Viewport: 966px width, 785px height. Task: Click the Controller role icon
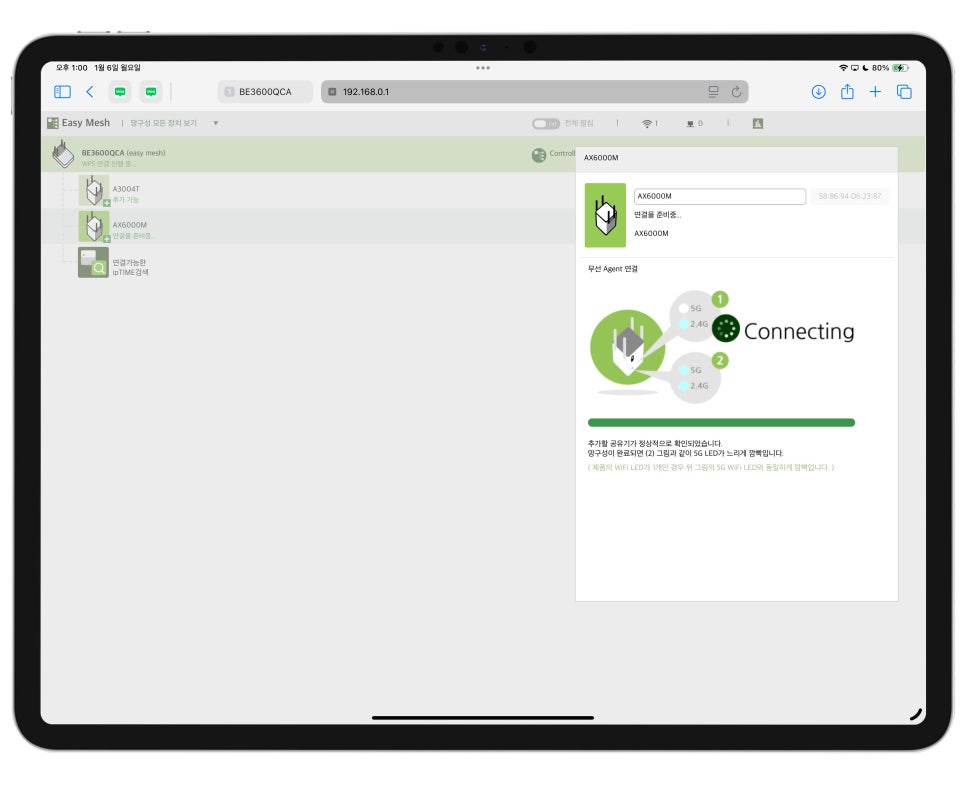[x=539, y=155]
